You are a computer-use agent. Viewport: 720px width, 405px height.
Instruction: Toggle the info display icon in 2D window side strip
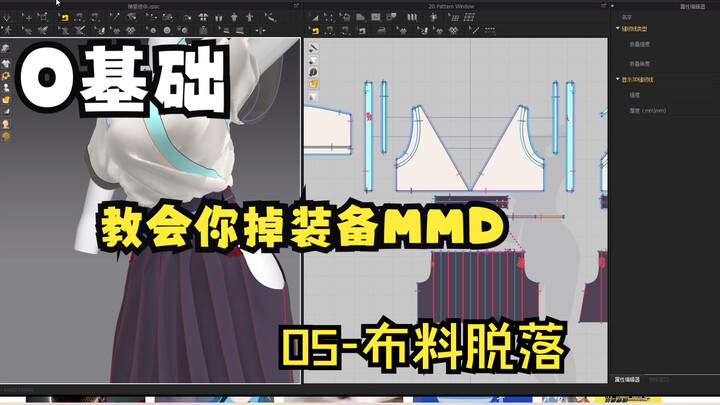click(x=314, y=72)
